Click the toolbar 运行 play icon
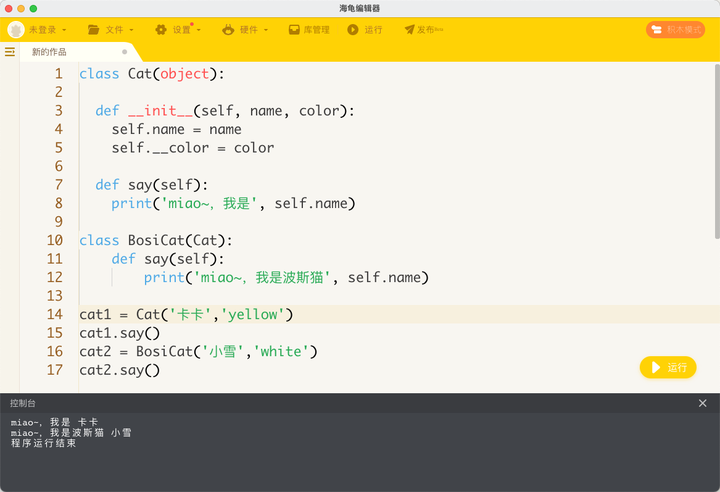 [353, 30]
